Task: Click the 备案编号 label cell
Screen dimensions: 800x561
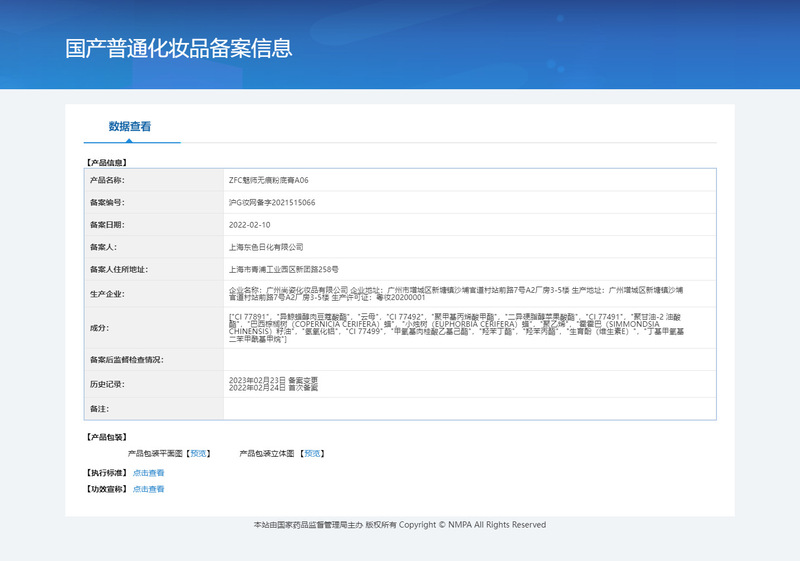Action: 154,202
